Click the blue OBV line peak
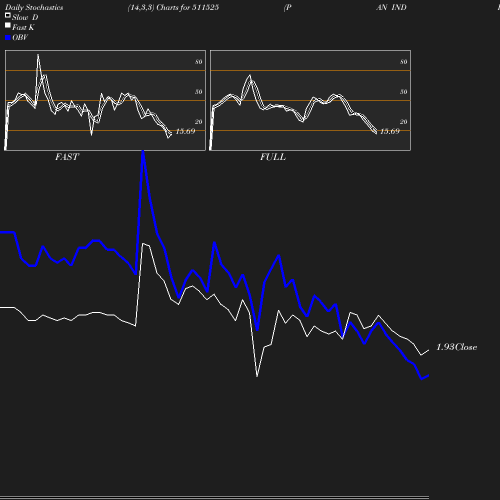Image resolution: width=500 pixels, height=500 pixels. 143,153
